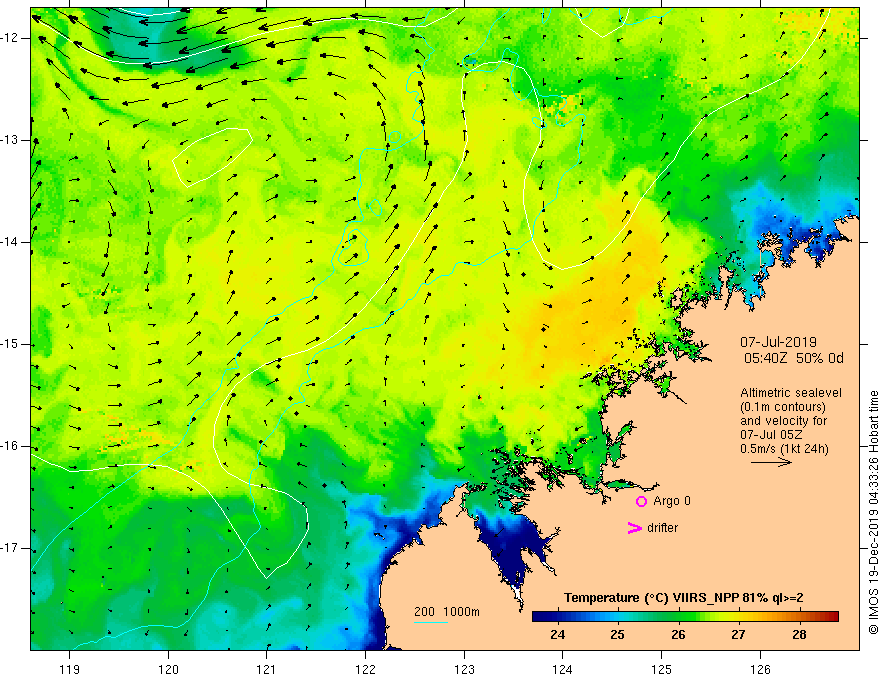
Task: Click the latitude label '-14'
Action: [x=11, y=242]
